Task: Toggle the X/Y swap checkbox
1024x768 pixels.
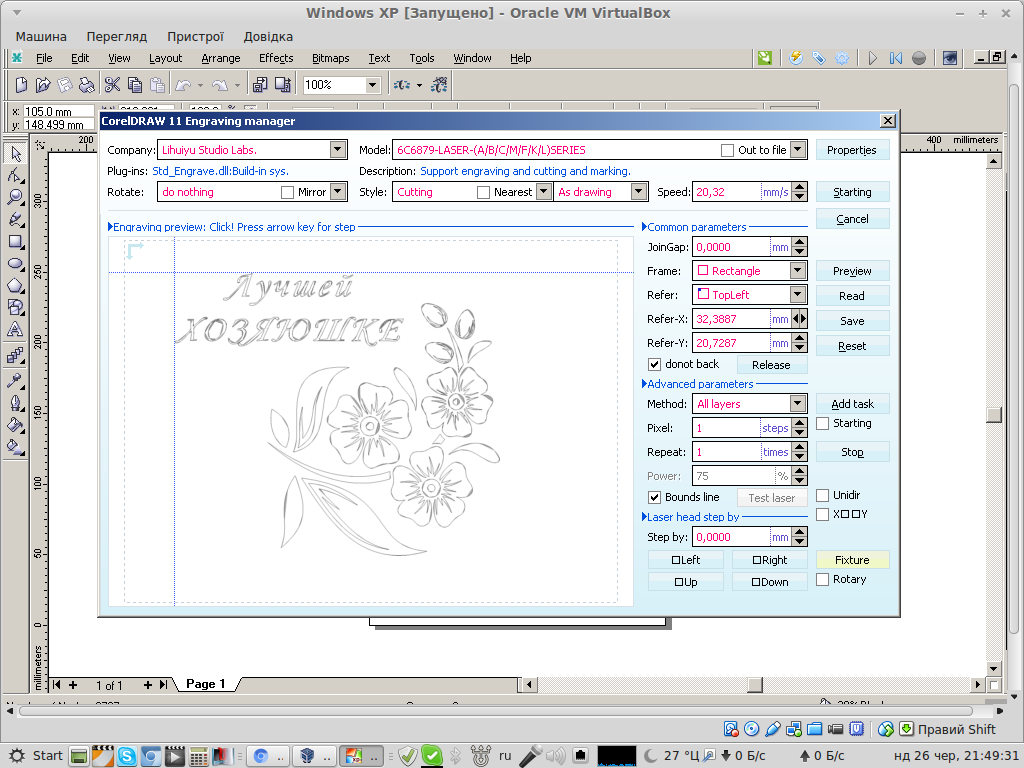Action: pyautogui.click(x=823, y=514)
